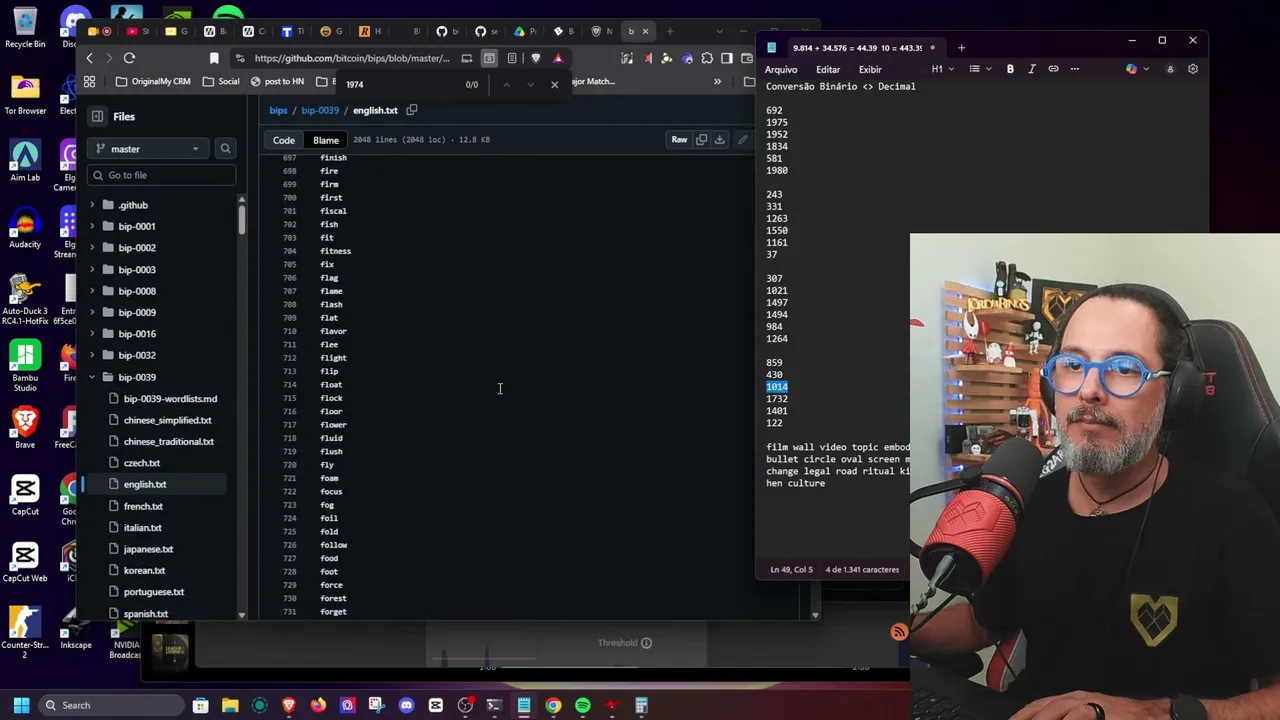1280x720 pixels.
Task: Expand the bip-0003 folder
Action: pyautogui.click(x=92, y=269)
